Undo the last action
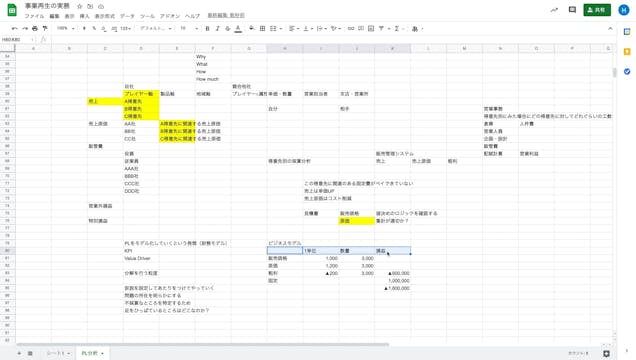Image resolution: width=636 pixels, height=360 pixels. click(x=15, y=28)
